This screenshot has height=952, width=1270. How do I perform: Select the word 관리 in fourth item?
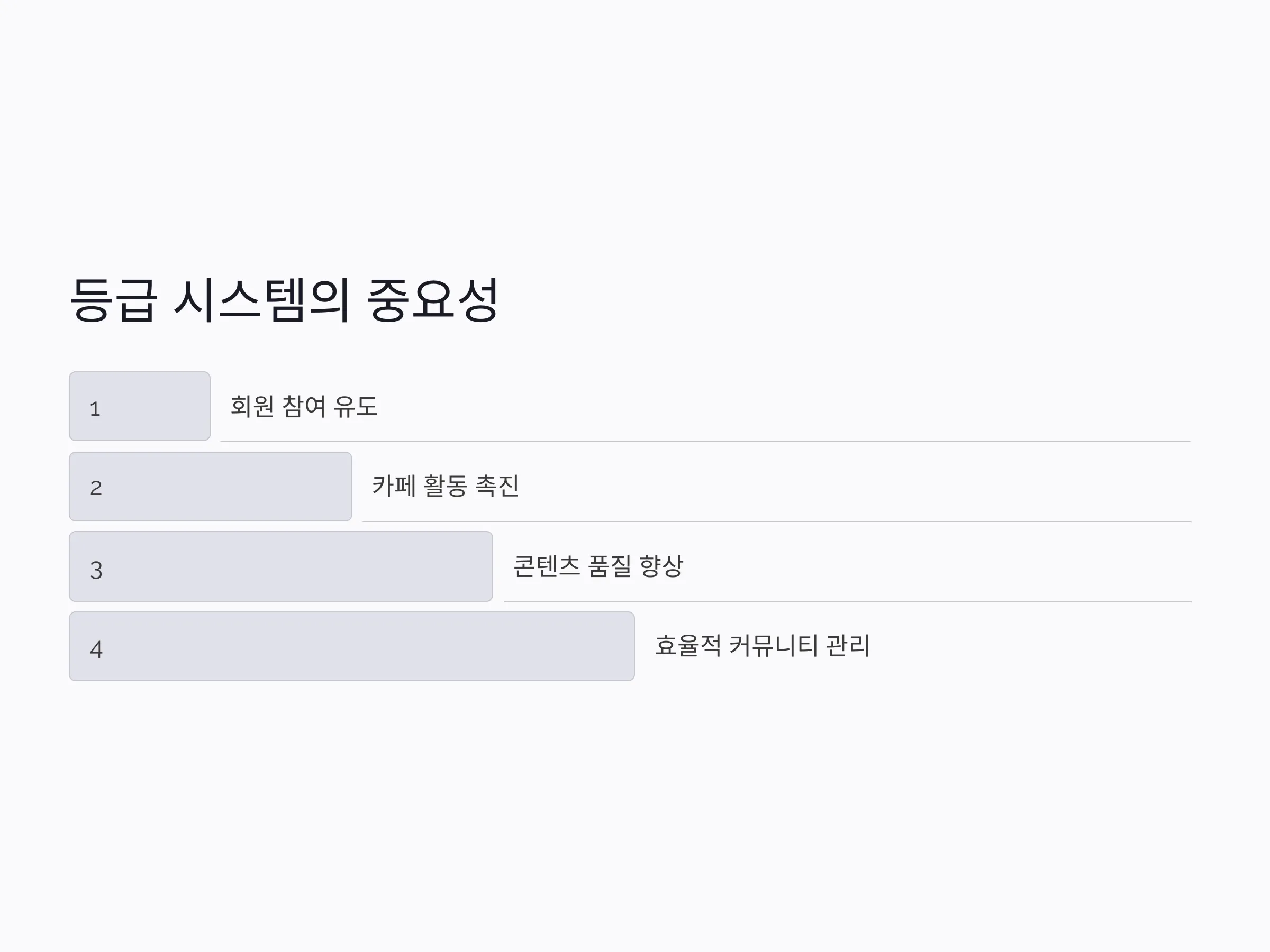click(848, 646)
